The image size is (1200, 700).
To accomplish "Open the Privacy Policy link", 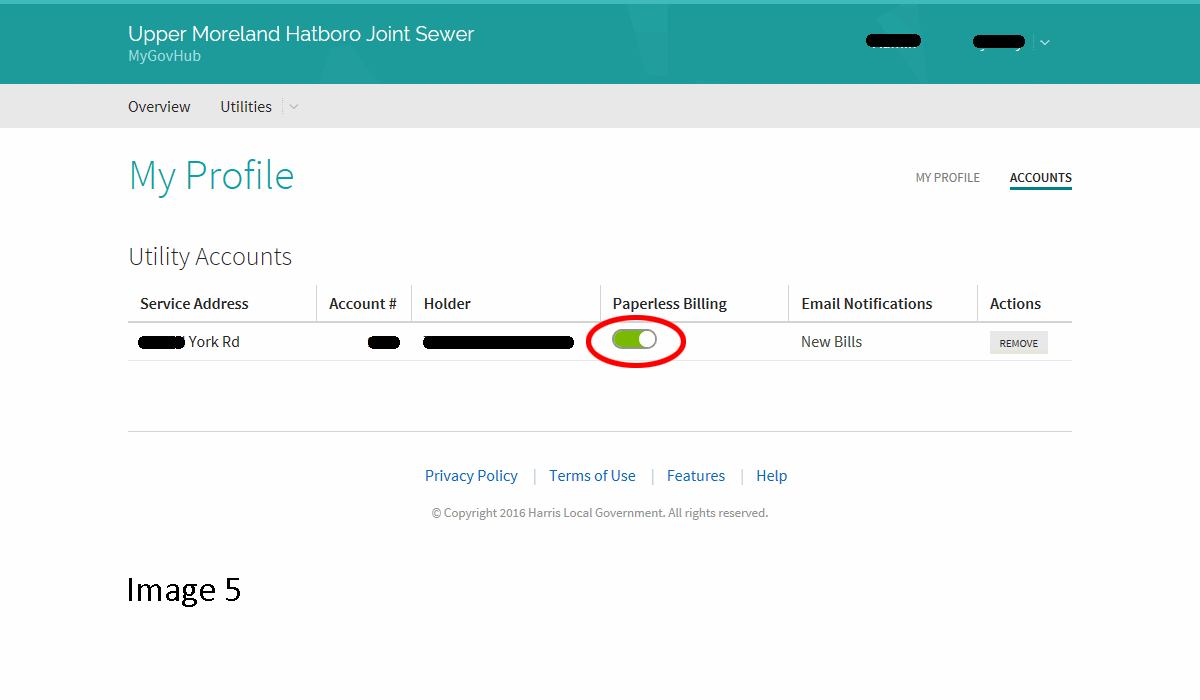I will [x=471, y=476].
